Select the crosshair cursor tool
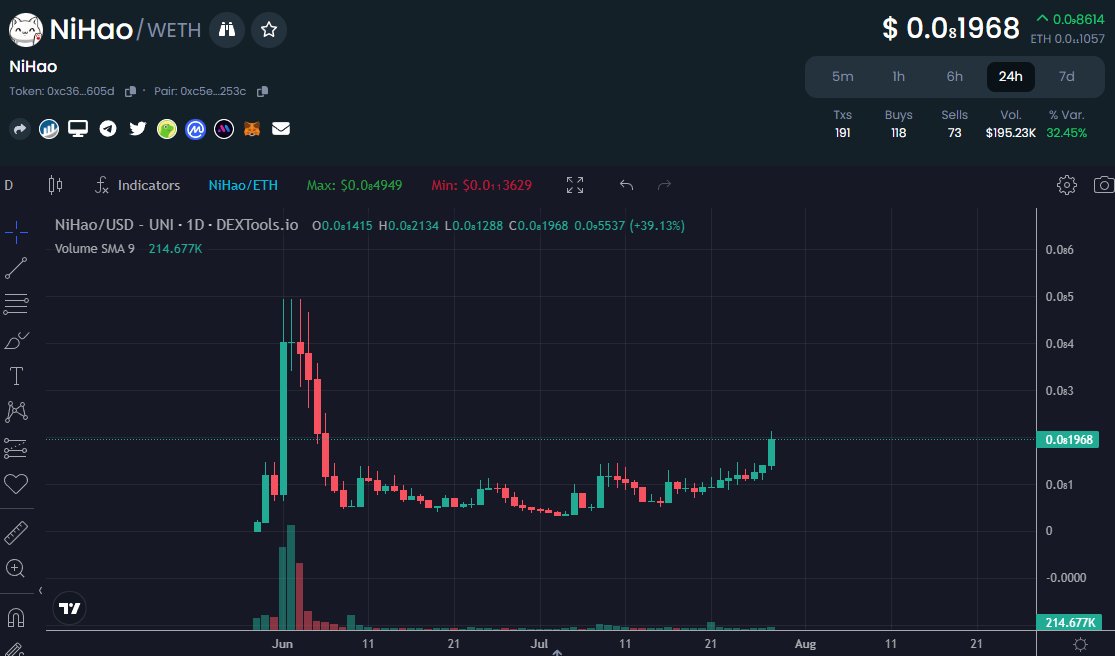 pyautogui.click(x=16, y=232)
